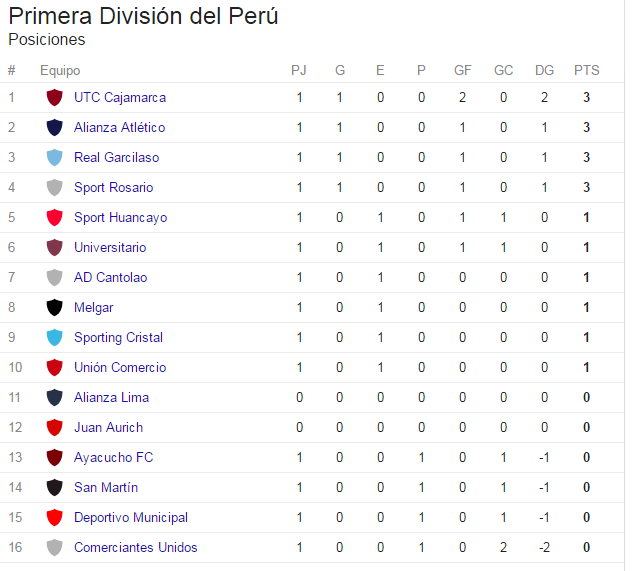634x571 pixels.
Task: Click the San Martín black shield icon
Action: (55, 488)
